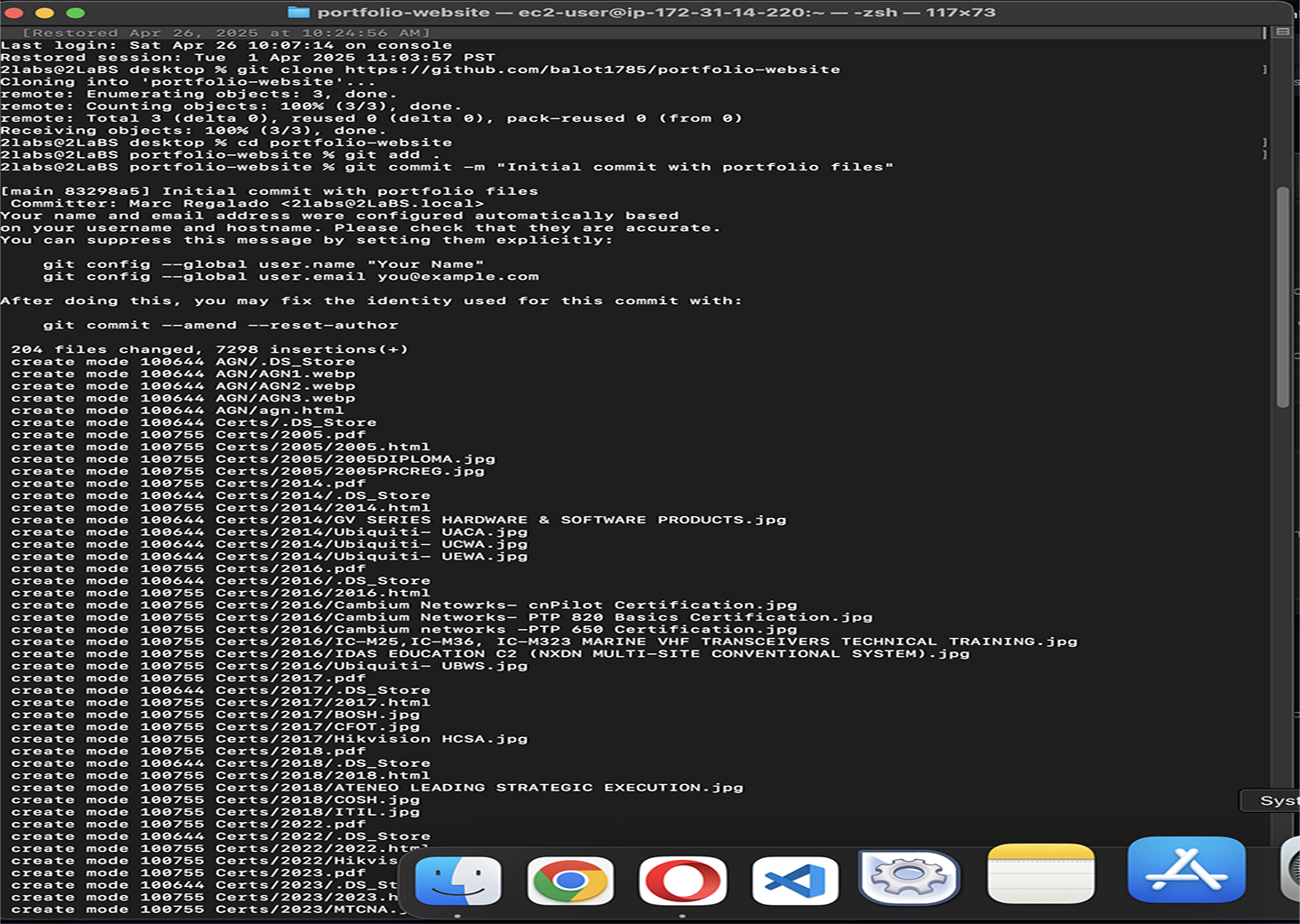1300x924 pixels.
Task: Click the folder proxy icon in title bar
Action: tap(298, 13)
